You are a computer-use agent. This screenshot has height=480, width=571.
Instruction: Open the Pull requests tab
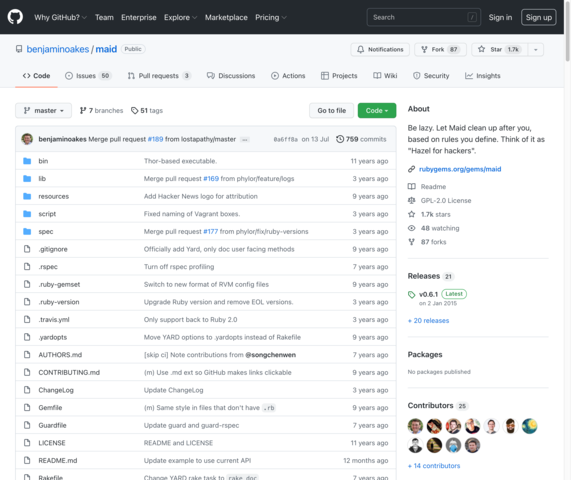click(159, 76)
